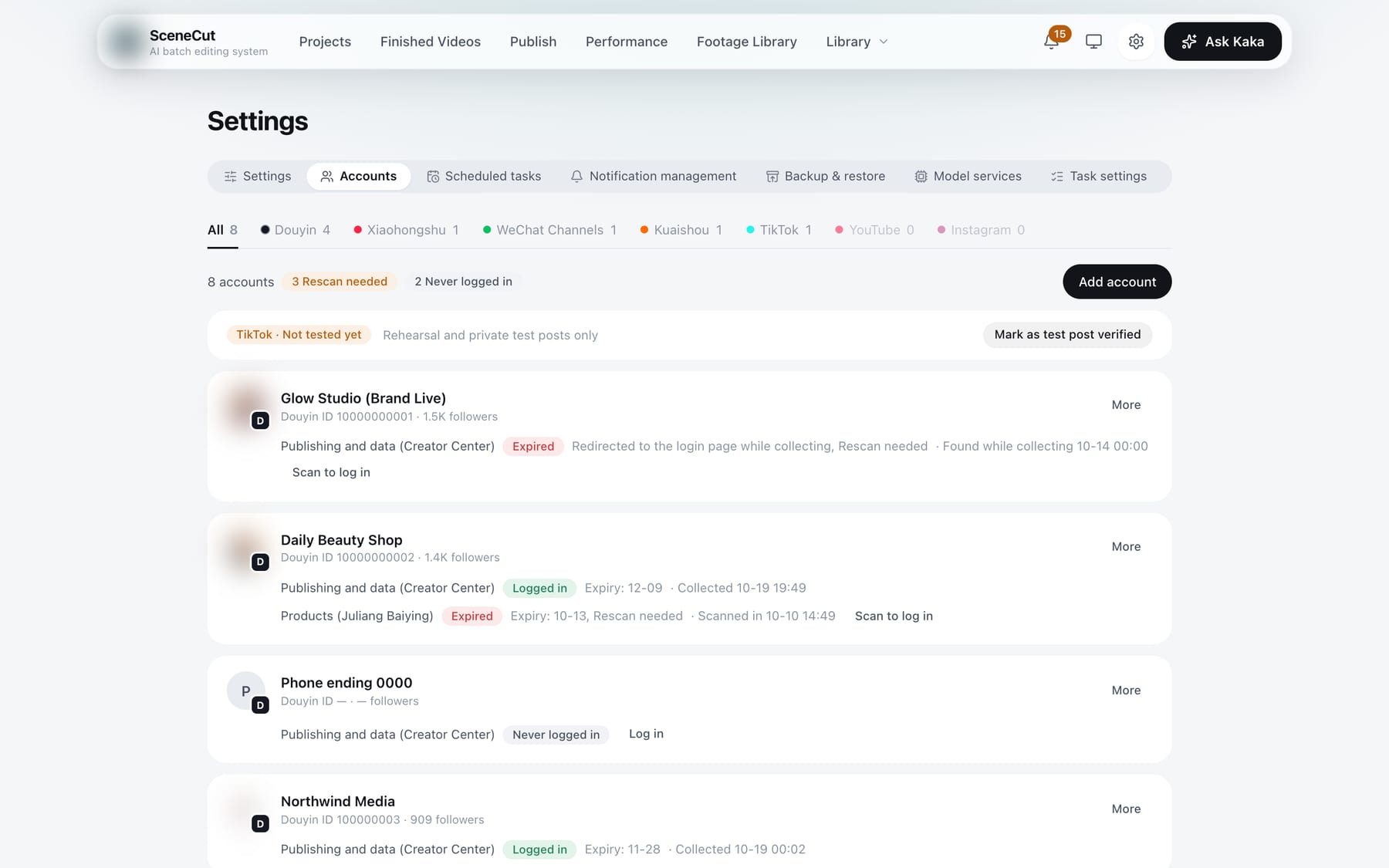This screenshot has height=868, width=1389.
Task: Open settings via the gear icon
Action: point(1136,42)
